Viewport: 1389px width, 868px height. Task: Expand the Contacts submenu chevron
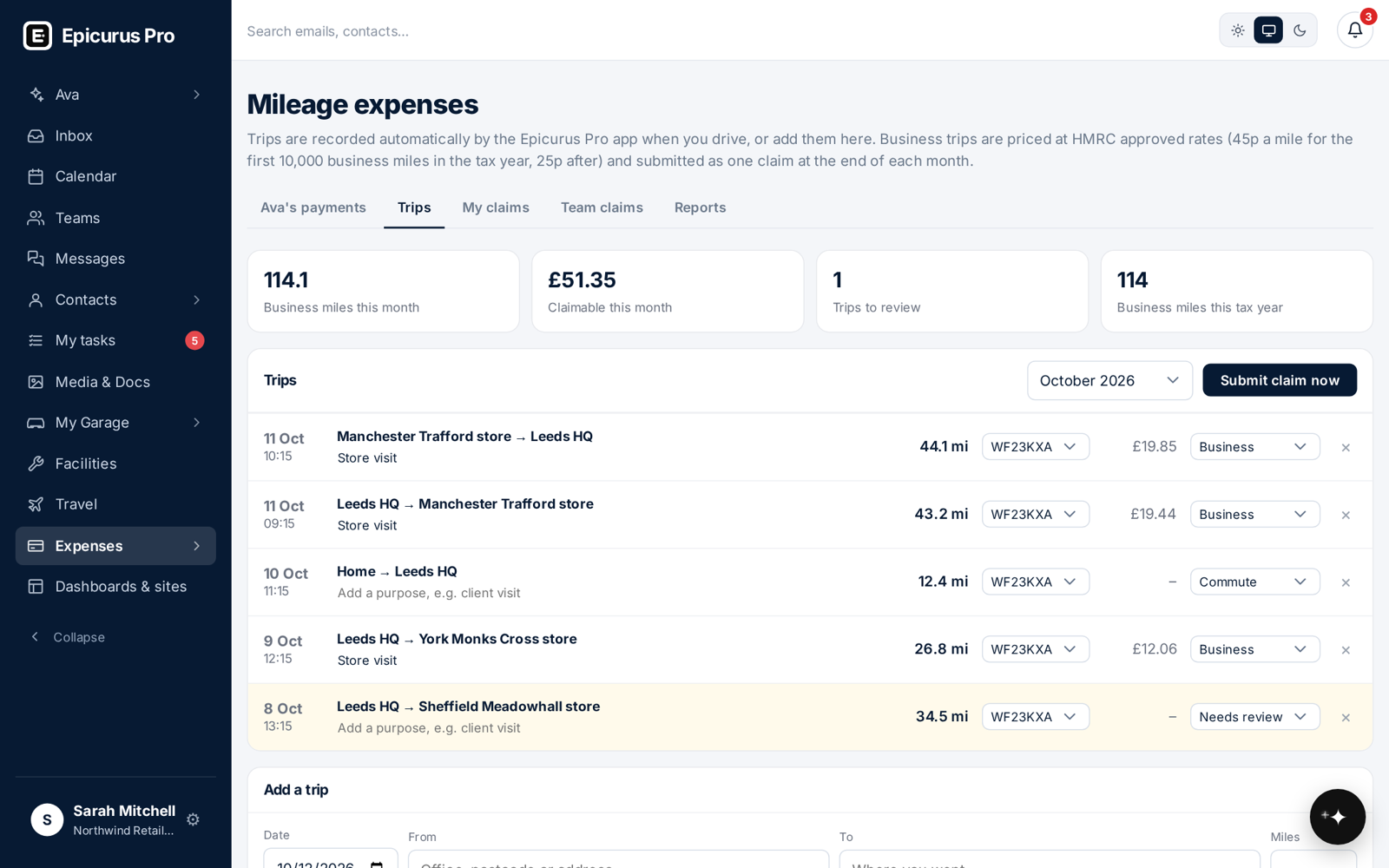point(196,299)
